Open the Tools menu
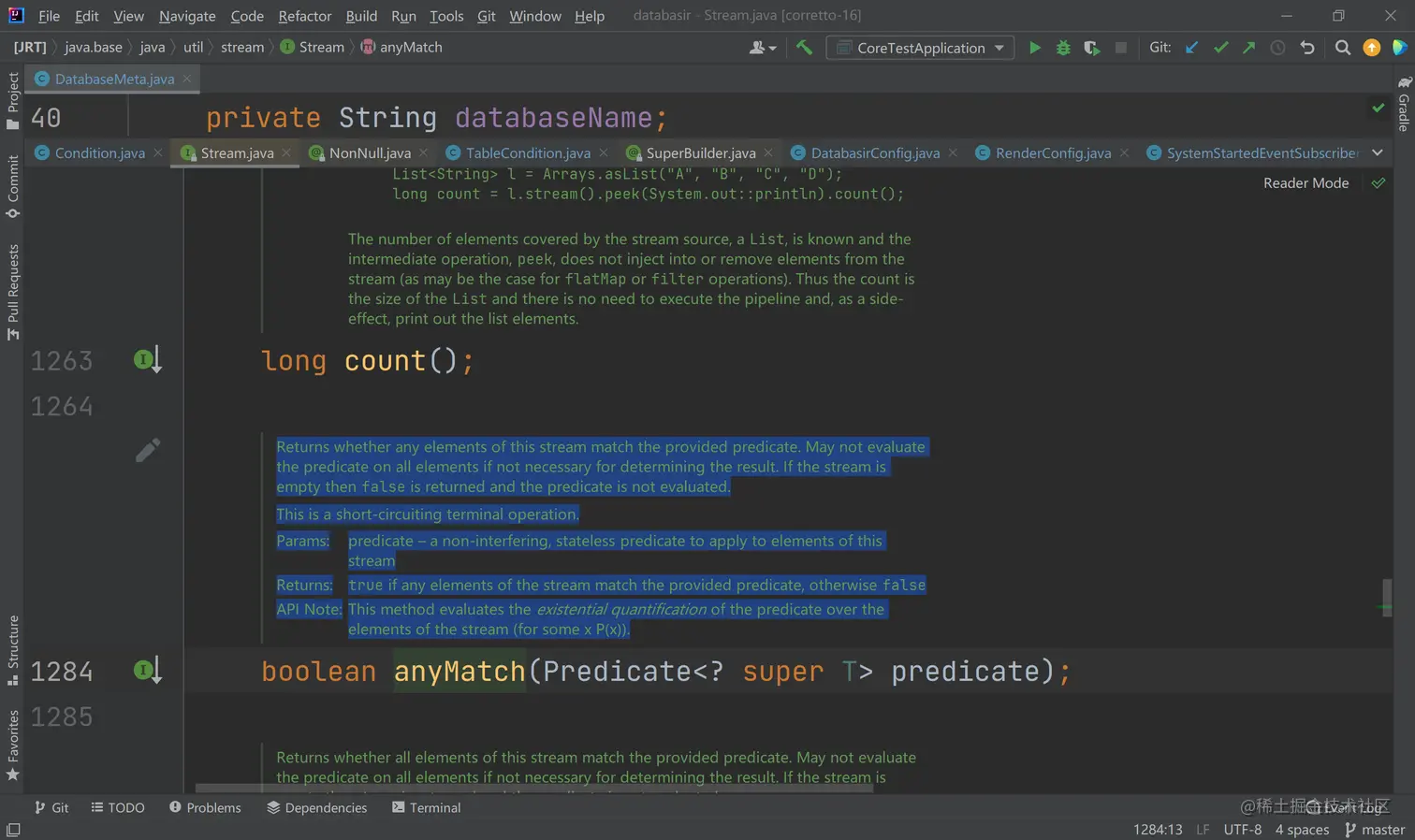 (446, 16)
